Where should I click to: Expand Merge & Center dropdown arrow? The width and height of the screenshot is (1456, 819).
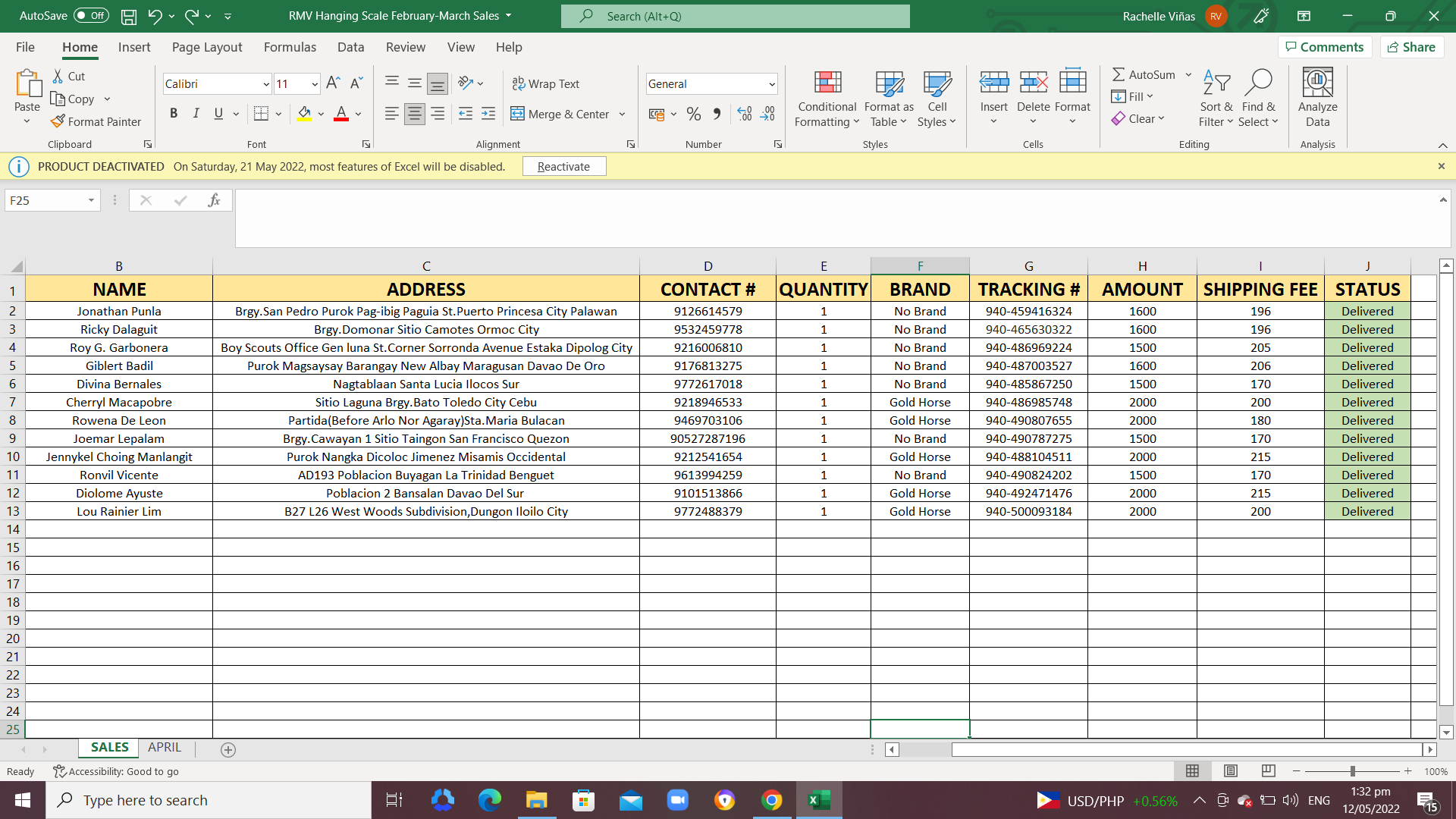[x=623, y=115]
